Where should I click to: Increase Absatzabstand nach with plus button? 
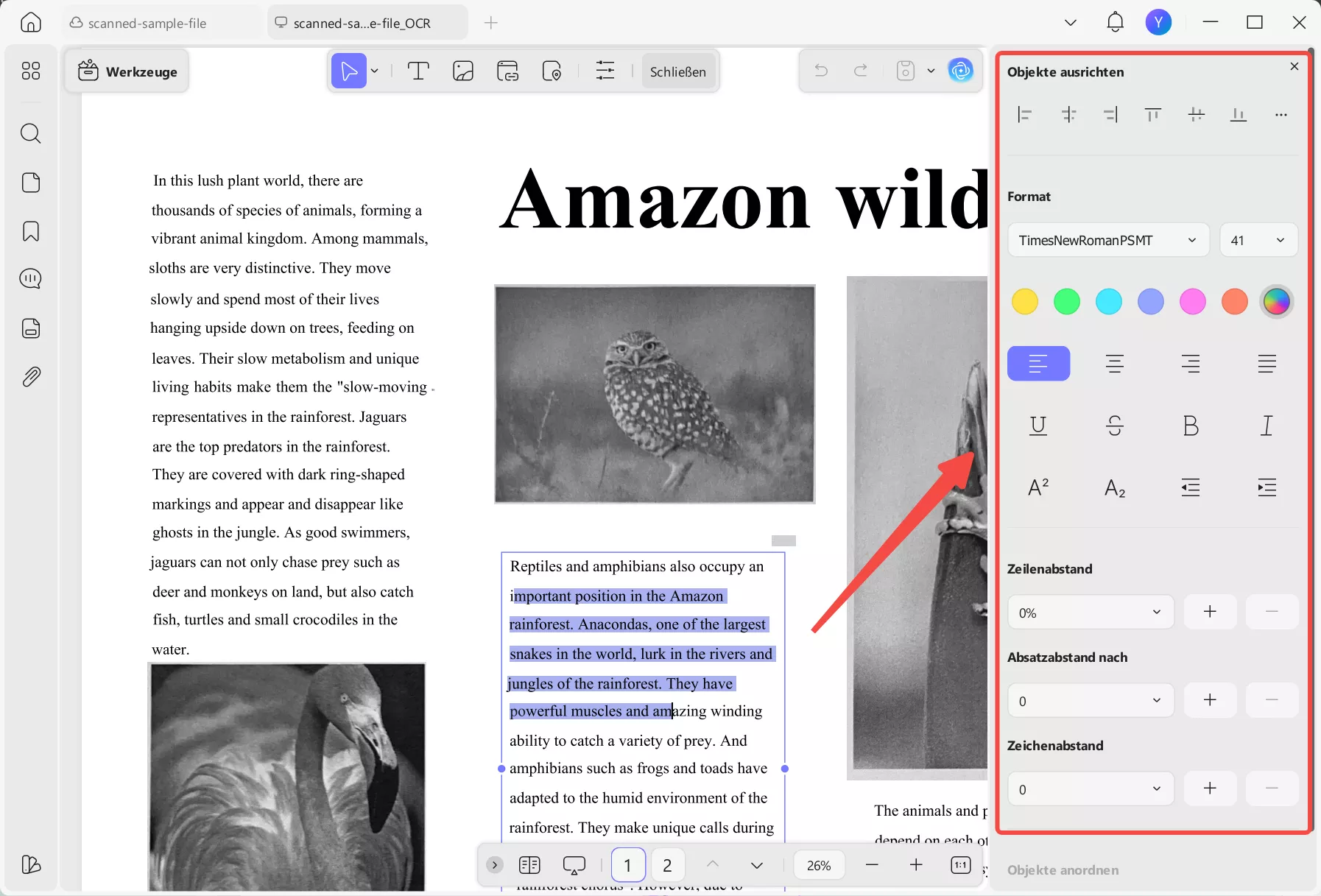[1210, 700]
